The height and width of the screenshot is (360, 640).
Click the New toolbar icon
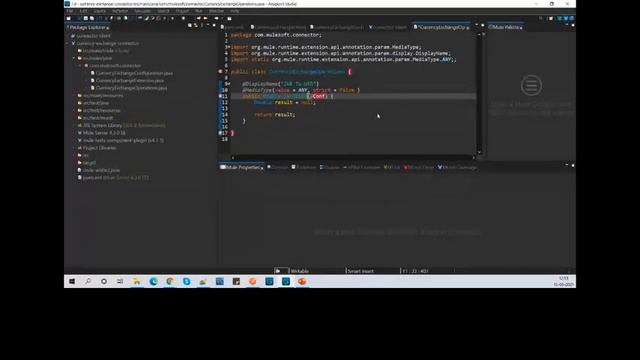(x=69, y=18)
